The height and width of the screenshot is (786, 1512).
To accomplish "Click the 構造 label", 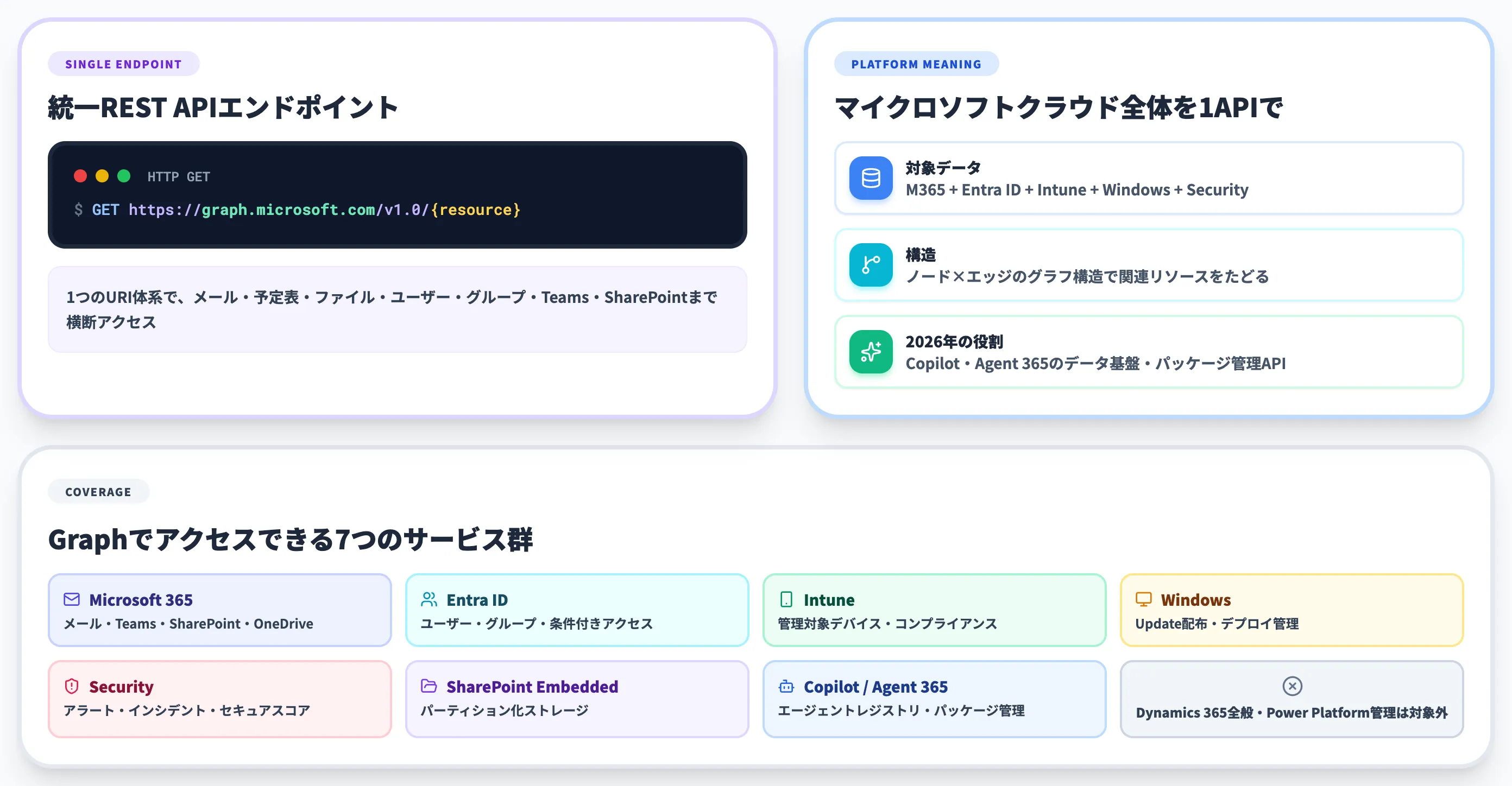I will (921, 255).
